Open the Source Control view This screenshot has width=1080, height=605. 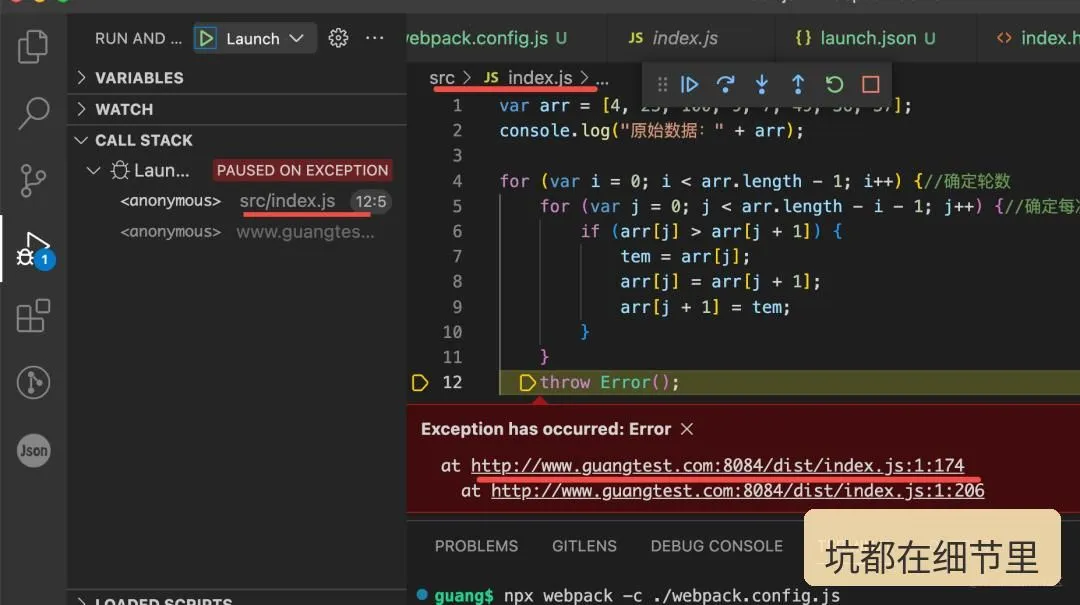click(32, 181)
